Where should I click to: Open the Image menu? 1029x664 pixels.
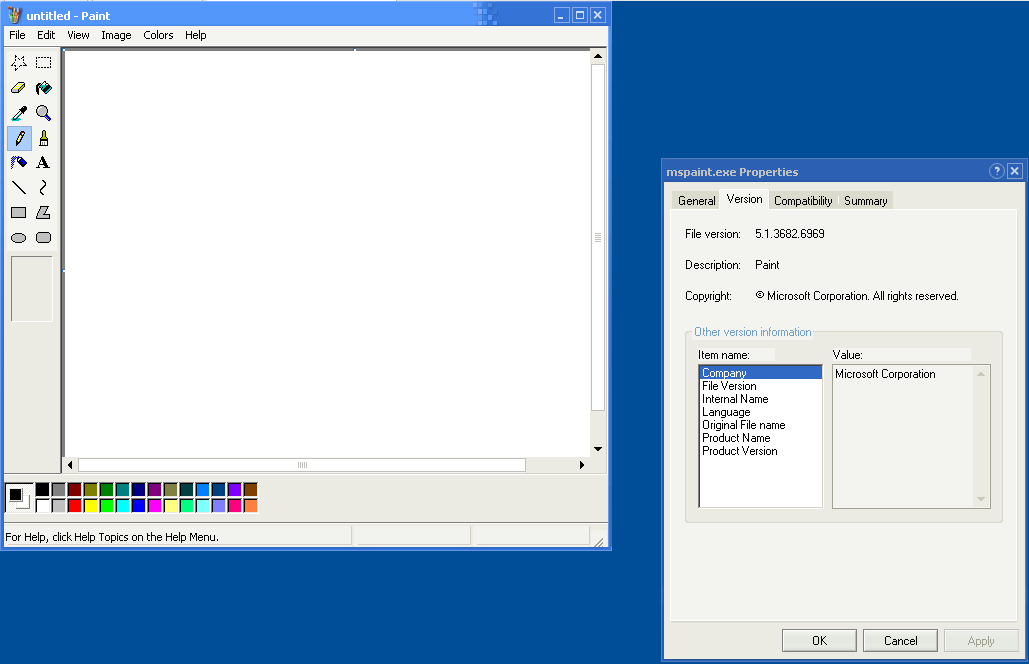(x=116, y=35)
